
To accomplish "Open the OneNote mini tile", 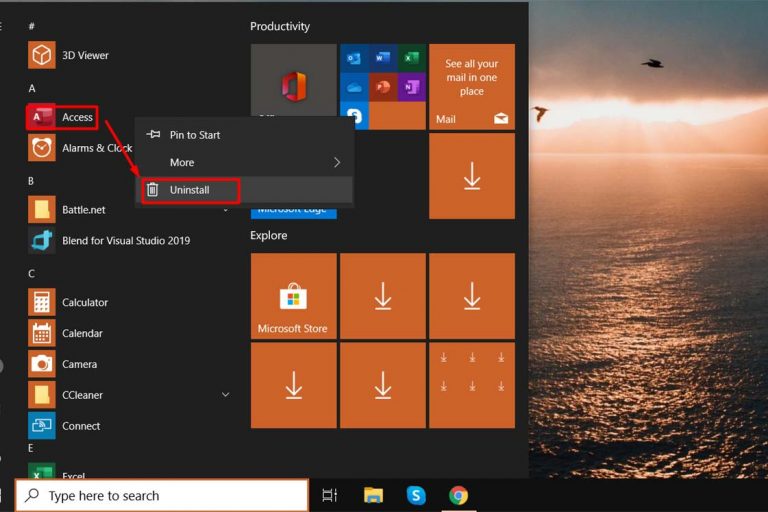I will (x=411, y=87).
